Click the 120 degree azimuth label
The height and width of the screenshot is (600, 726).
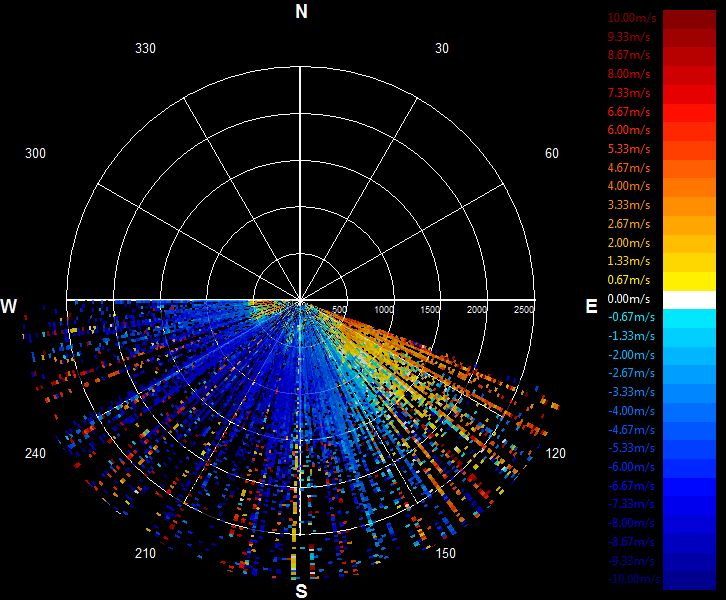point(556,453)
